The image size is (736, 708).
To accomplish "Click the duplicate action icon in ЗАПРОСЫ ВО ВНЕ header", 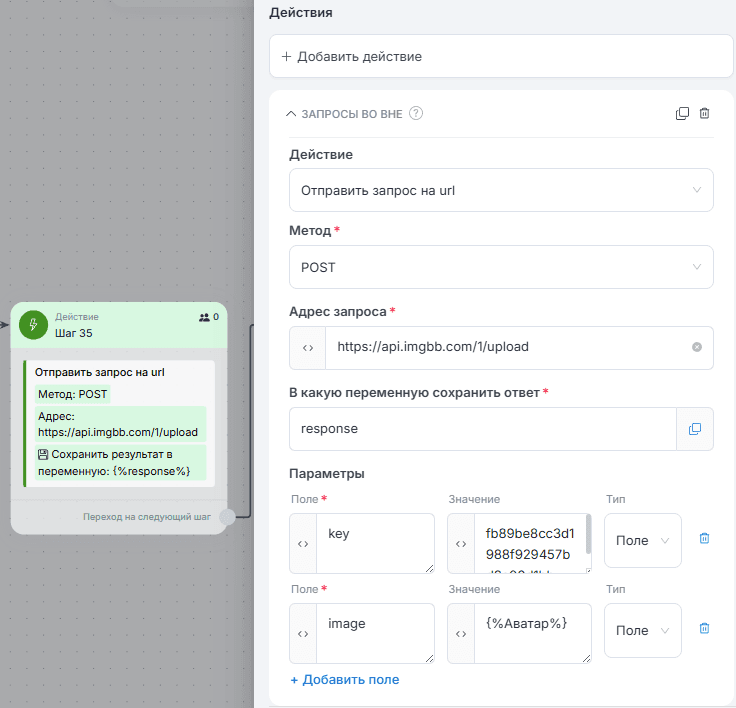I will [682, 114].
